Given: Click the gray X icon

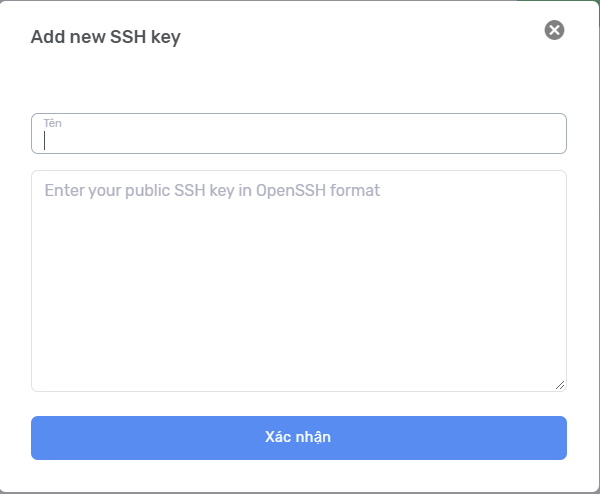Looking at the screenshot, I should tap(554, 30).
